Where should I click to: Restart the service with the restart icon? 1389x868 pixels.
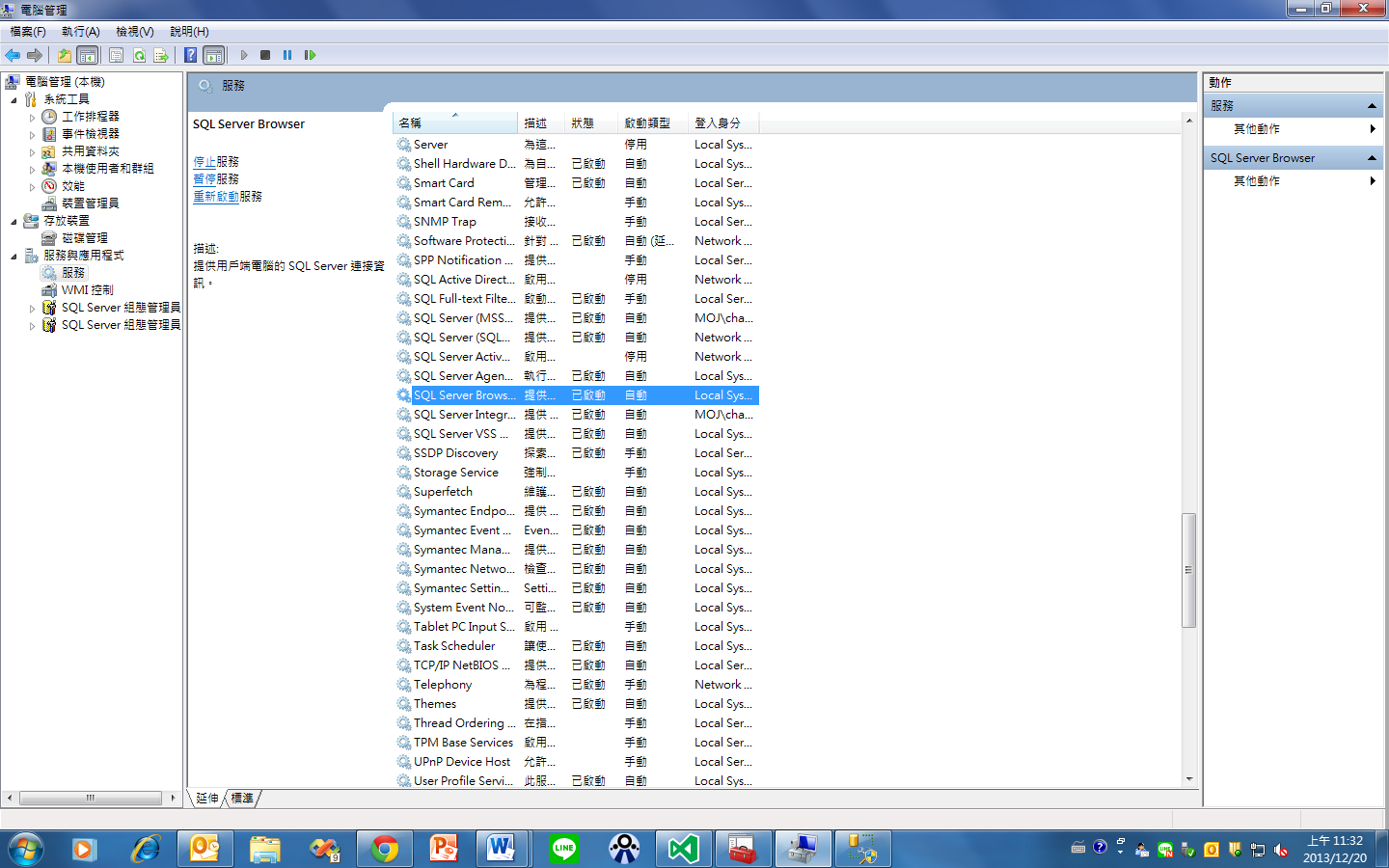click(311, 55)
